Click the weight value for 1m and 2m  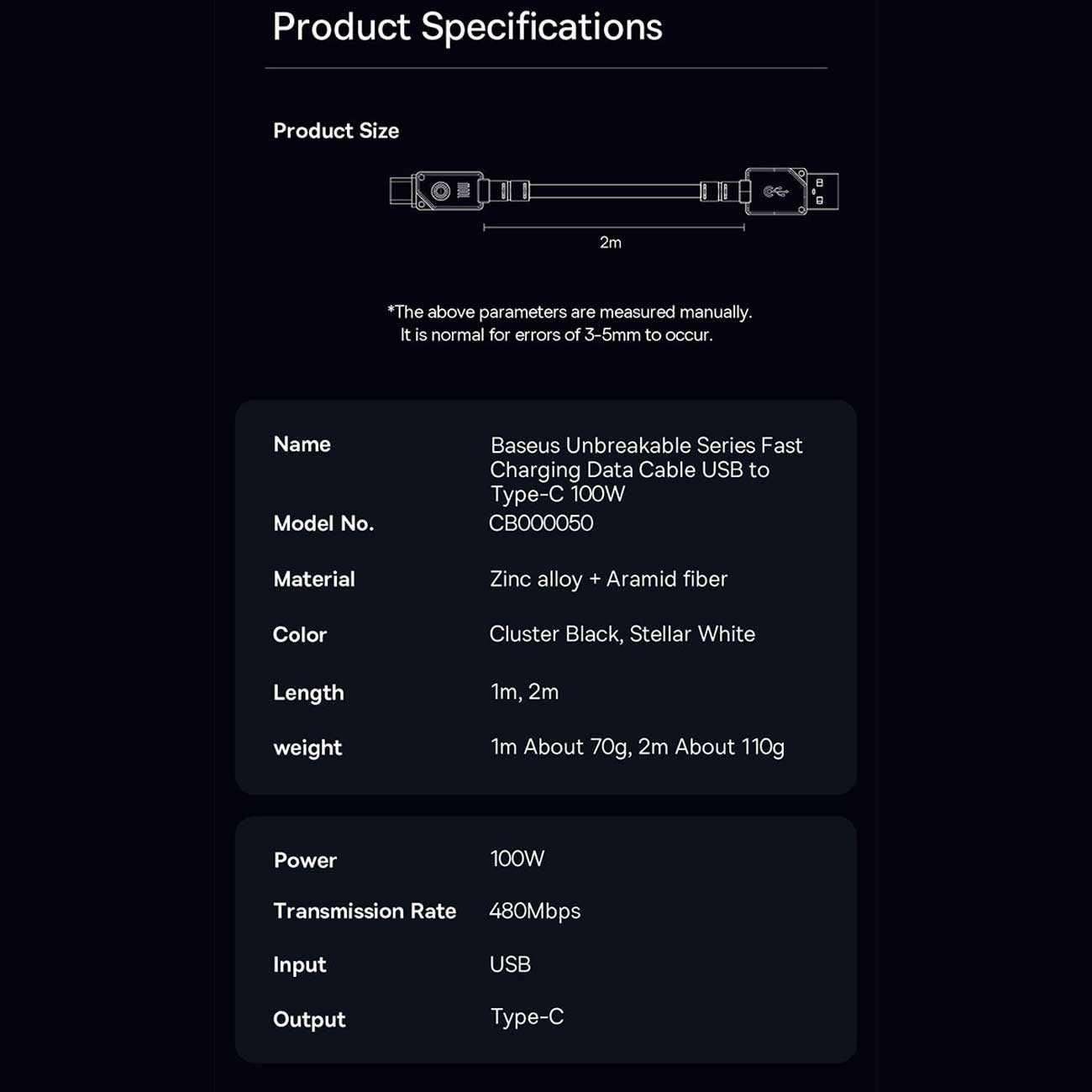[x=637, y=747]
